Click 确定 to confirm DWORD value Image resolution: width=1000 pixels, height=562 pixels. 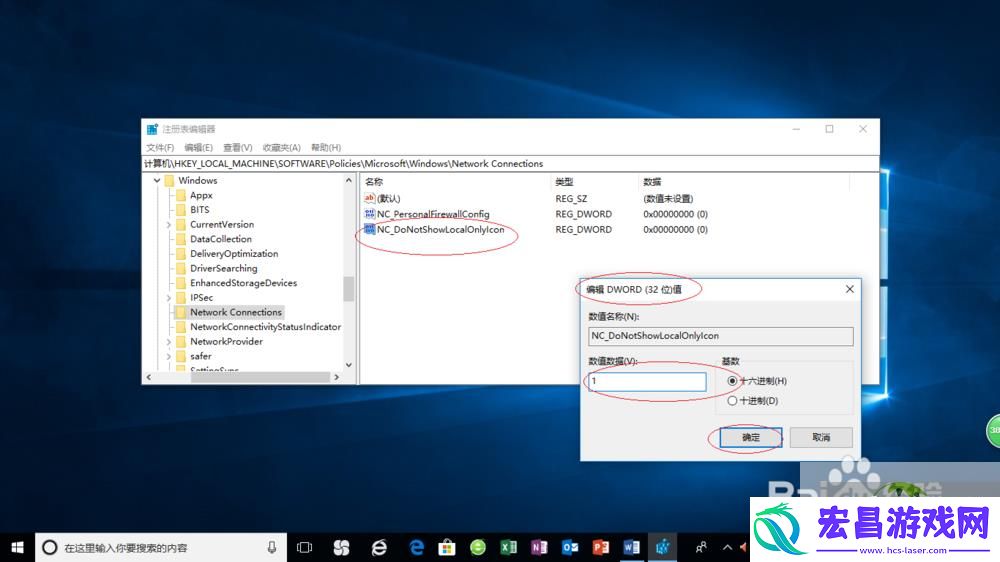[x=751, y=437]
